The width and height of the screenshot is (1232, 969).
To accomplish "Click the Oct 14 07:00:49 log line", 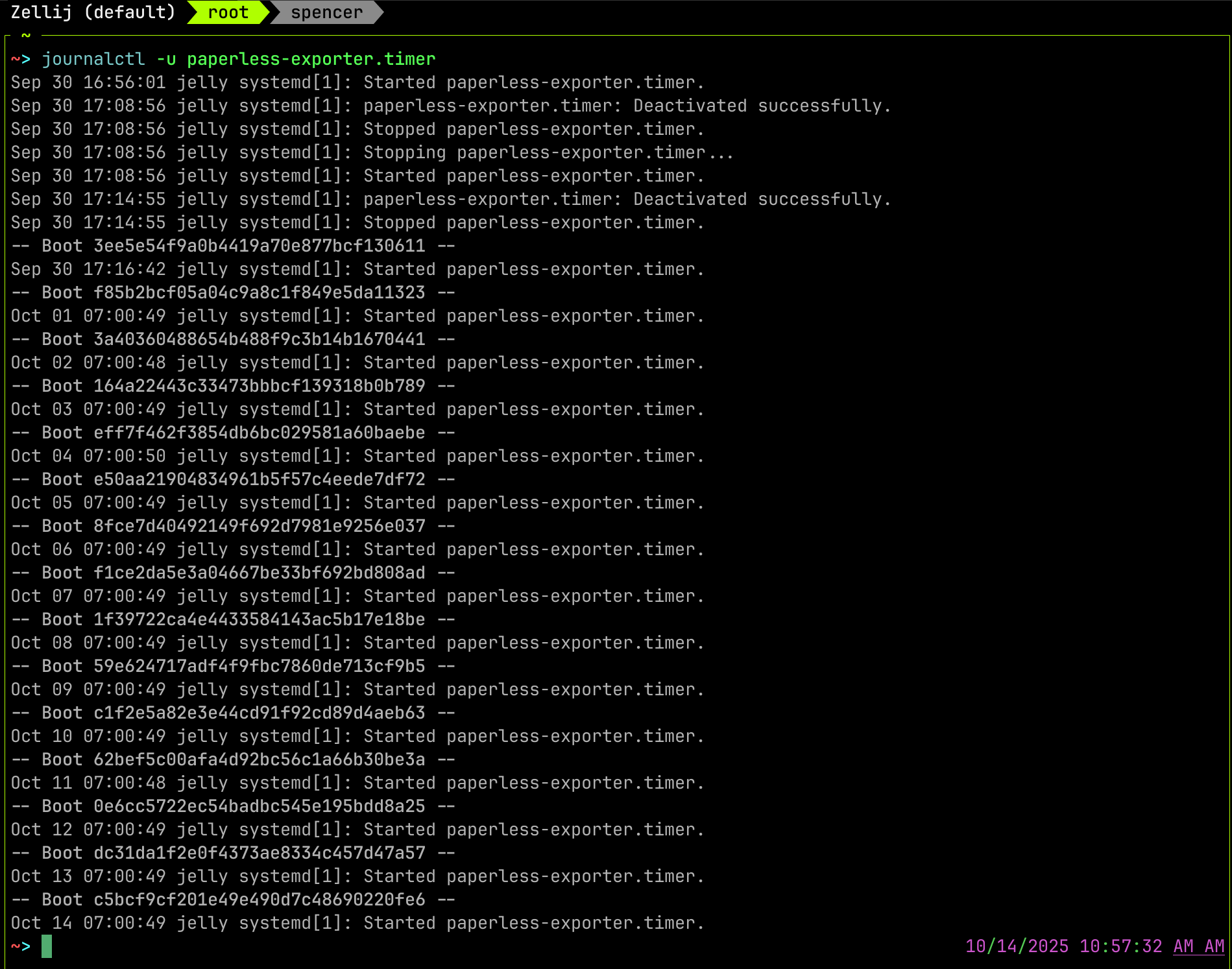I will [357, 923].
